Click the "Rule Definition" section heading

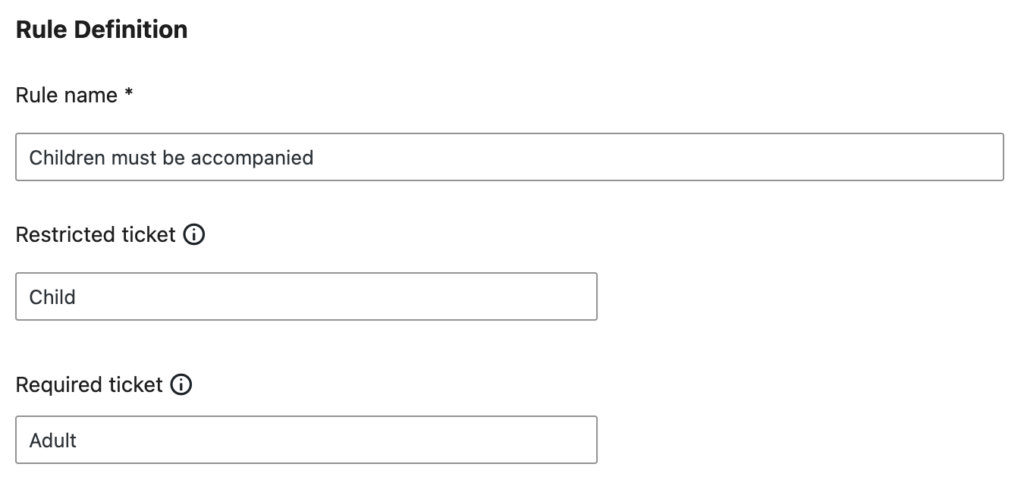101,30
